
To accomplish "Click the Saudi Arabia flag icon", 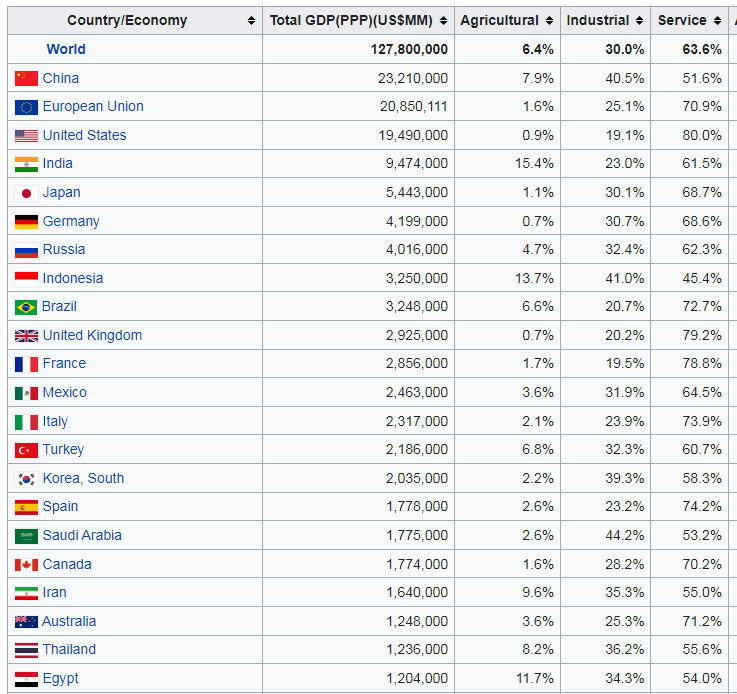I will [x=26, y=536].
